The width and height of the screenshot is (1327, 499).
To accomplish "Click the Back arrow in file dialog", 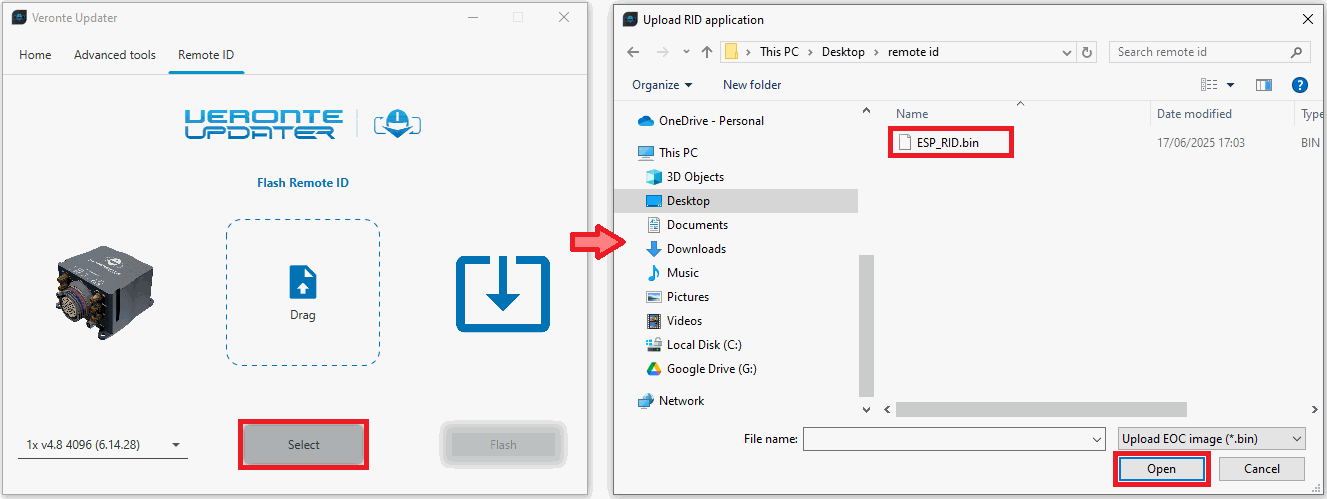I will click(x=633, y=52).
